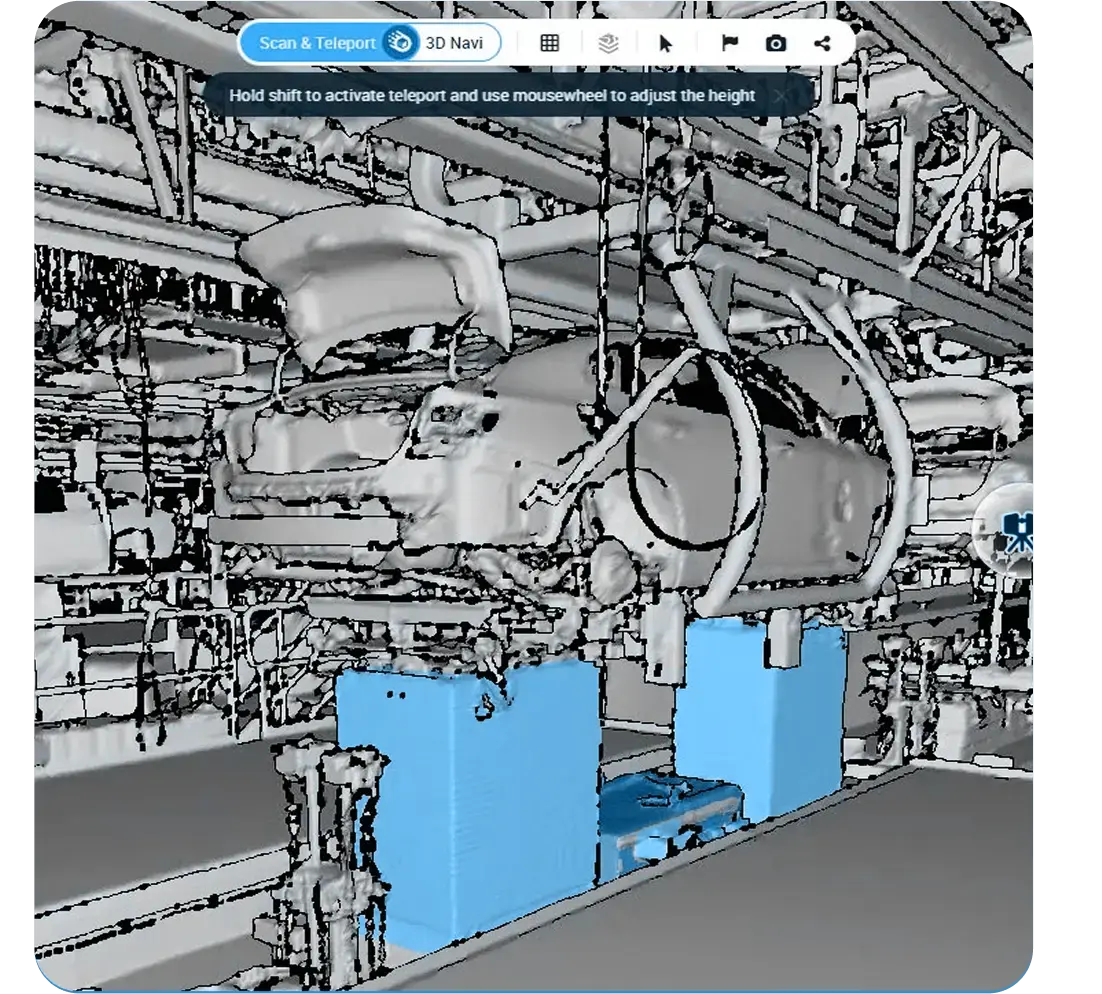Select the tall blue box on right
The image size is (1102, 994).
point(760,710)
